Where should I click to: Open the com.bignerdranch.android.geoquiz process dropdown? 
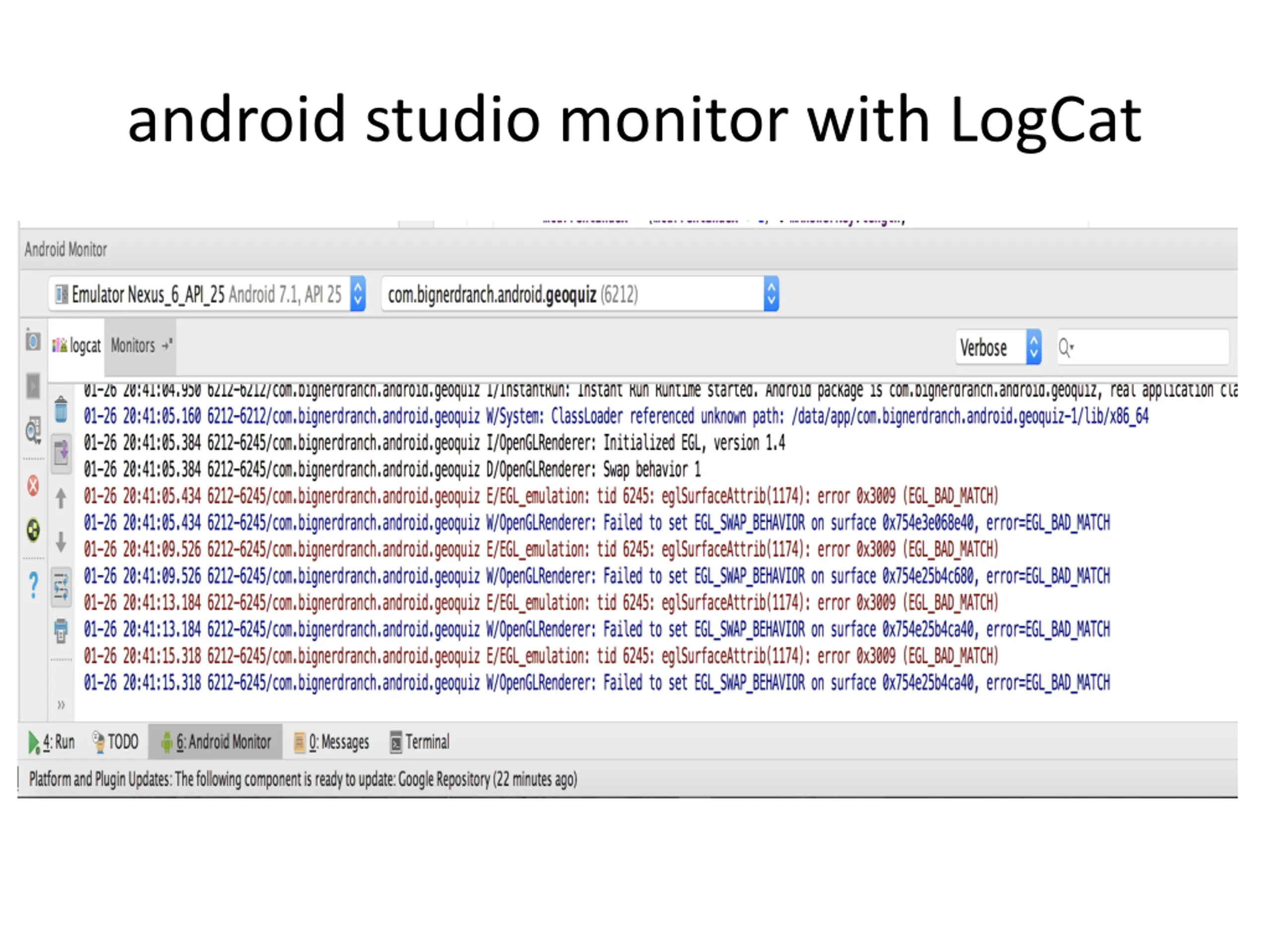point(580,295)
